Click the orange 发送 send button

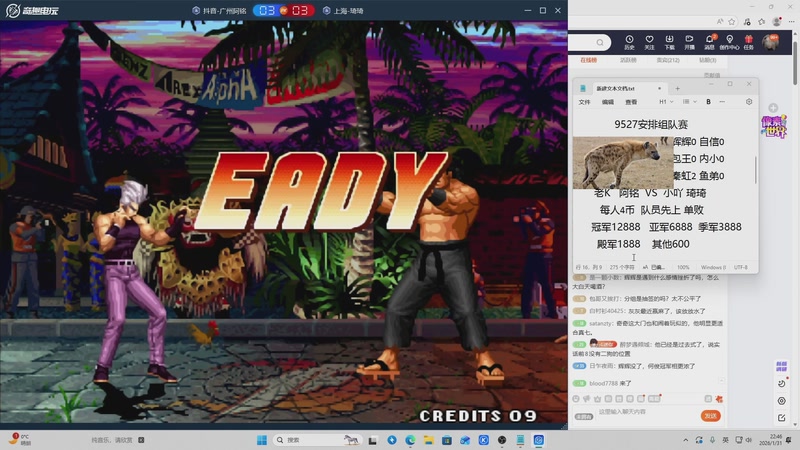click(710, 416)
